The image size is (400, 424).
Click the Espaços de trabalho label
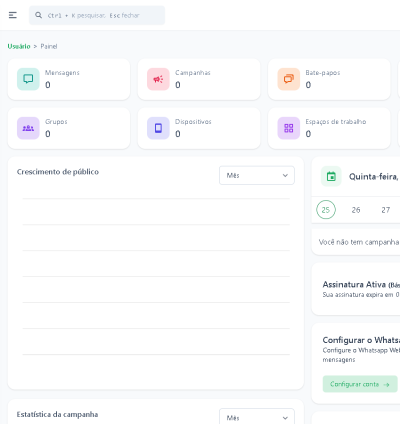coord(336,122)
